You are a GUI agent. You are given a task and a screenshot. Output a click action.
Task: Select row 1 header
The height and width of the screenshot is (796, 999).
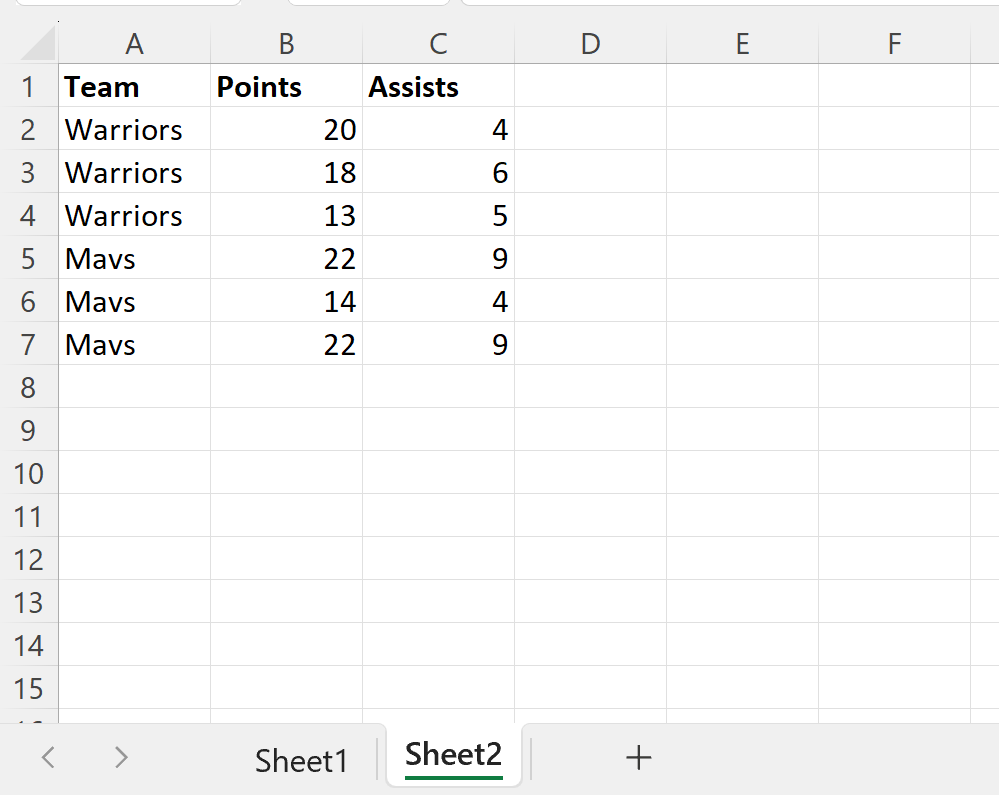[x=28, y=87]
